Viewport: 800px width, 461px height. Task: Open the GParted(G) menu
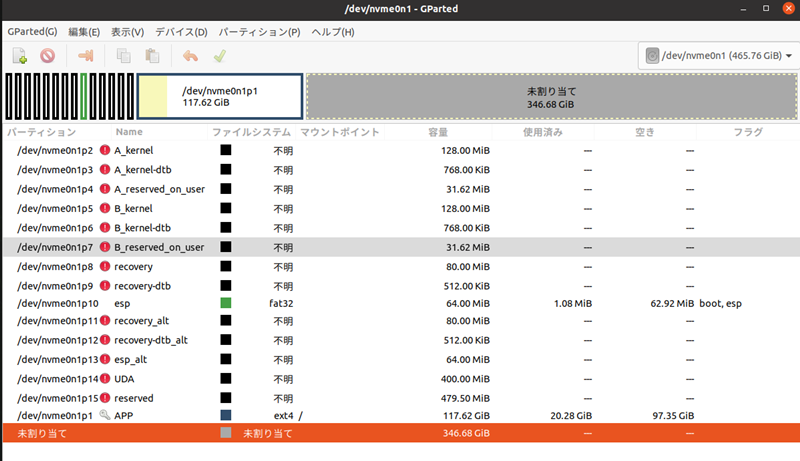(x=32, y=32)
